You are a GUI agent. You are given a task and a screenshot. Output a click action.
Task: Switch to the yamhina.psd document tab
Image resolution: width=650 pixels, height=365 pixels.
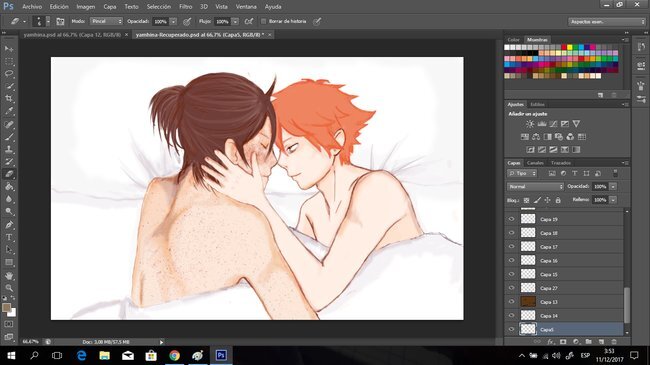coord(73,35)
